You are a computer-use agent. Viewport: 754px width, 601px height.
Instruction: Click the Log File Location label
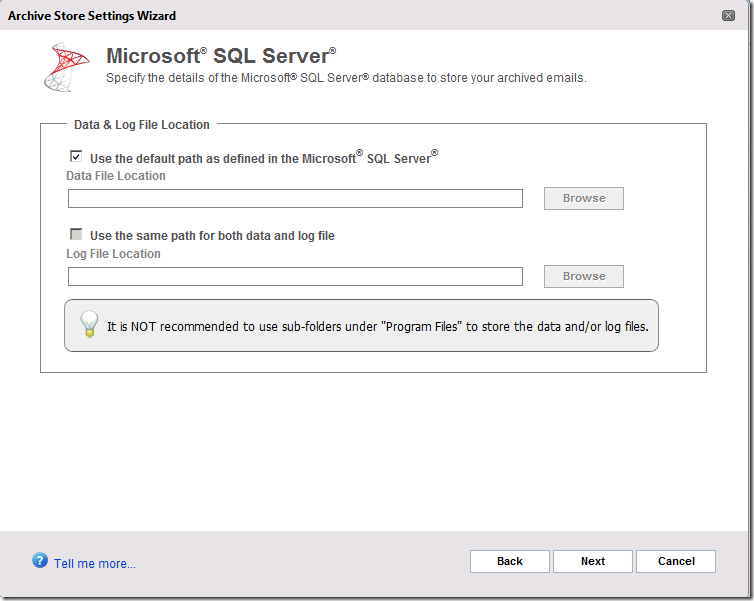click(113, 254)
